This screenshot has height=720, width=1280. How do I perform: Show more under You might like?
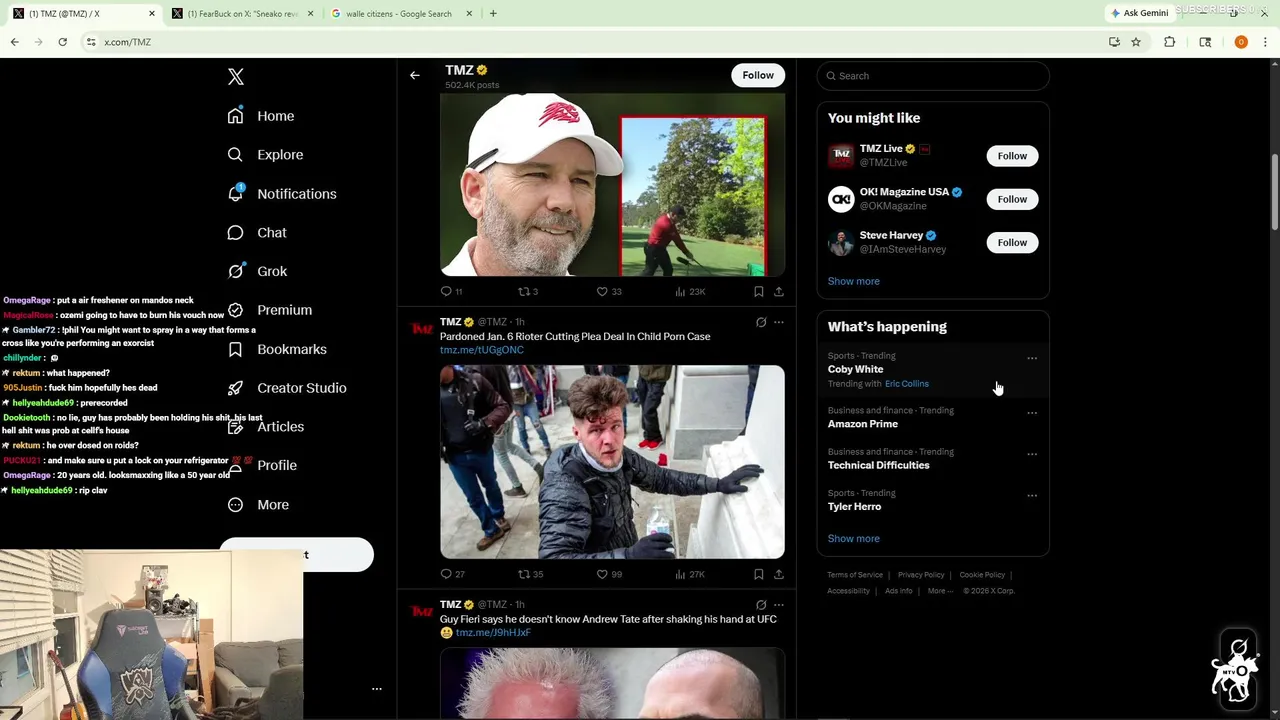(x=854, y=281)
